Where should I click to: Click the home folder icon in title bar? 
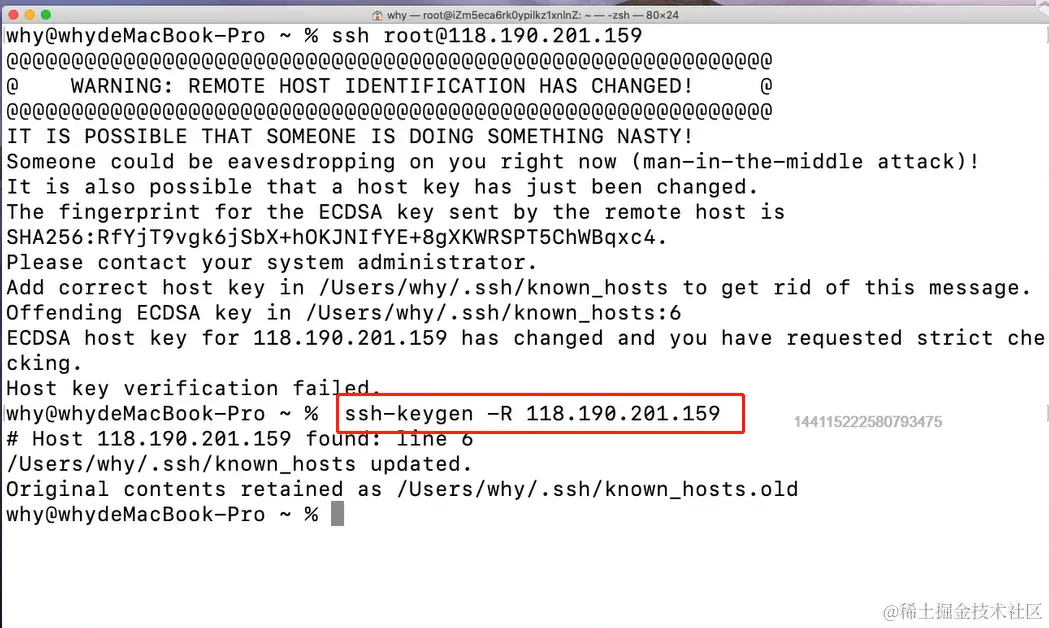coord(377,15)
